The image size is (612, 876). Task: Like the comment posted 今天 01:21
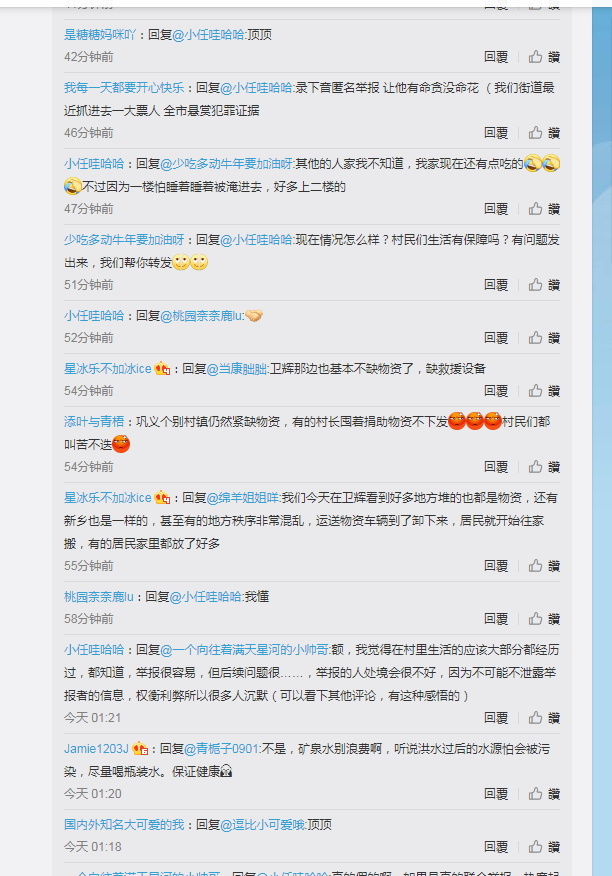[544, 718]
